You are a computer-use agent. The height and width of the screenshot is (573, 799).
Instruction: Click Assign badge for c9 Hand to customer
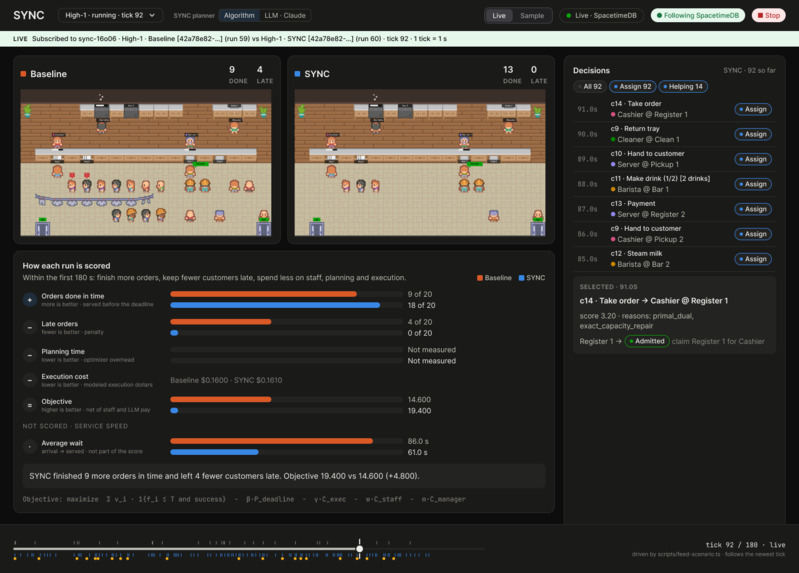pos(753,234)
